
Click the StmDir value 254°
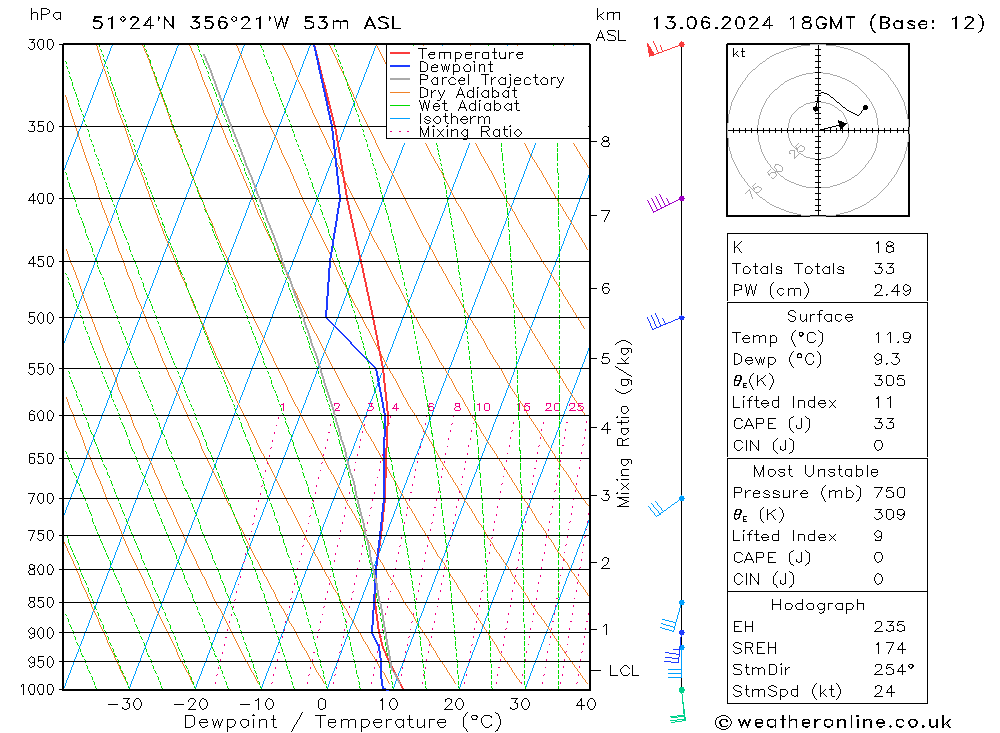coord(894,669)
